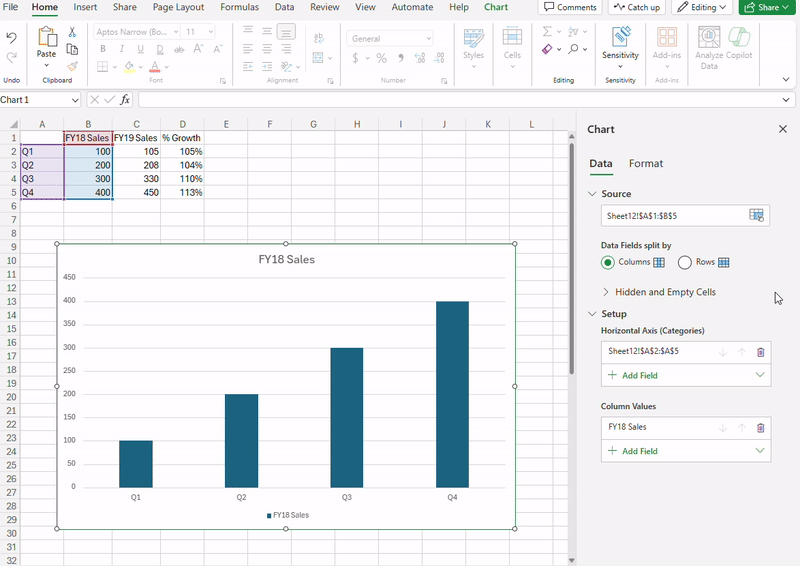800x566 pixels.
Task: Delete the Horizontal Axis category field
Action: pos(760,352)
